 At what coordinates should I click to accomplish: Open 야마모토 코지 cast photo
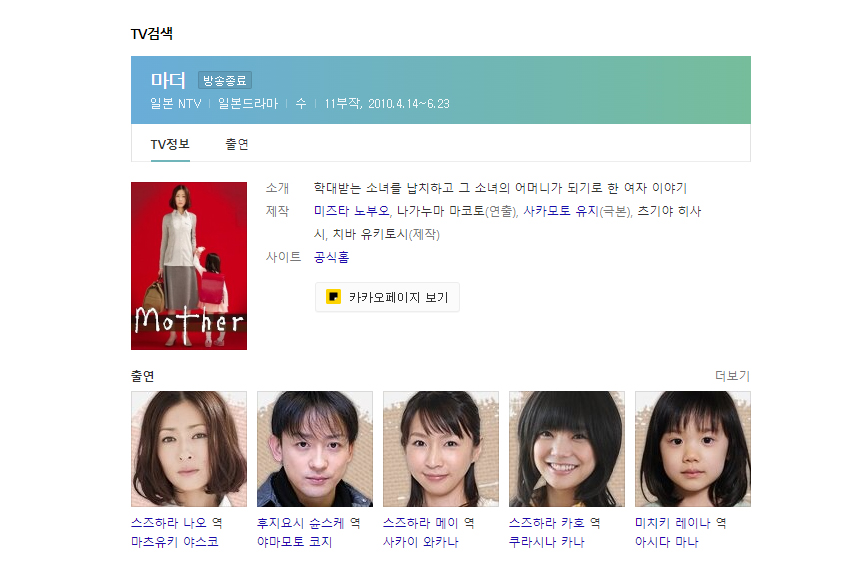click(315, 449)
